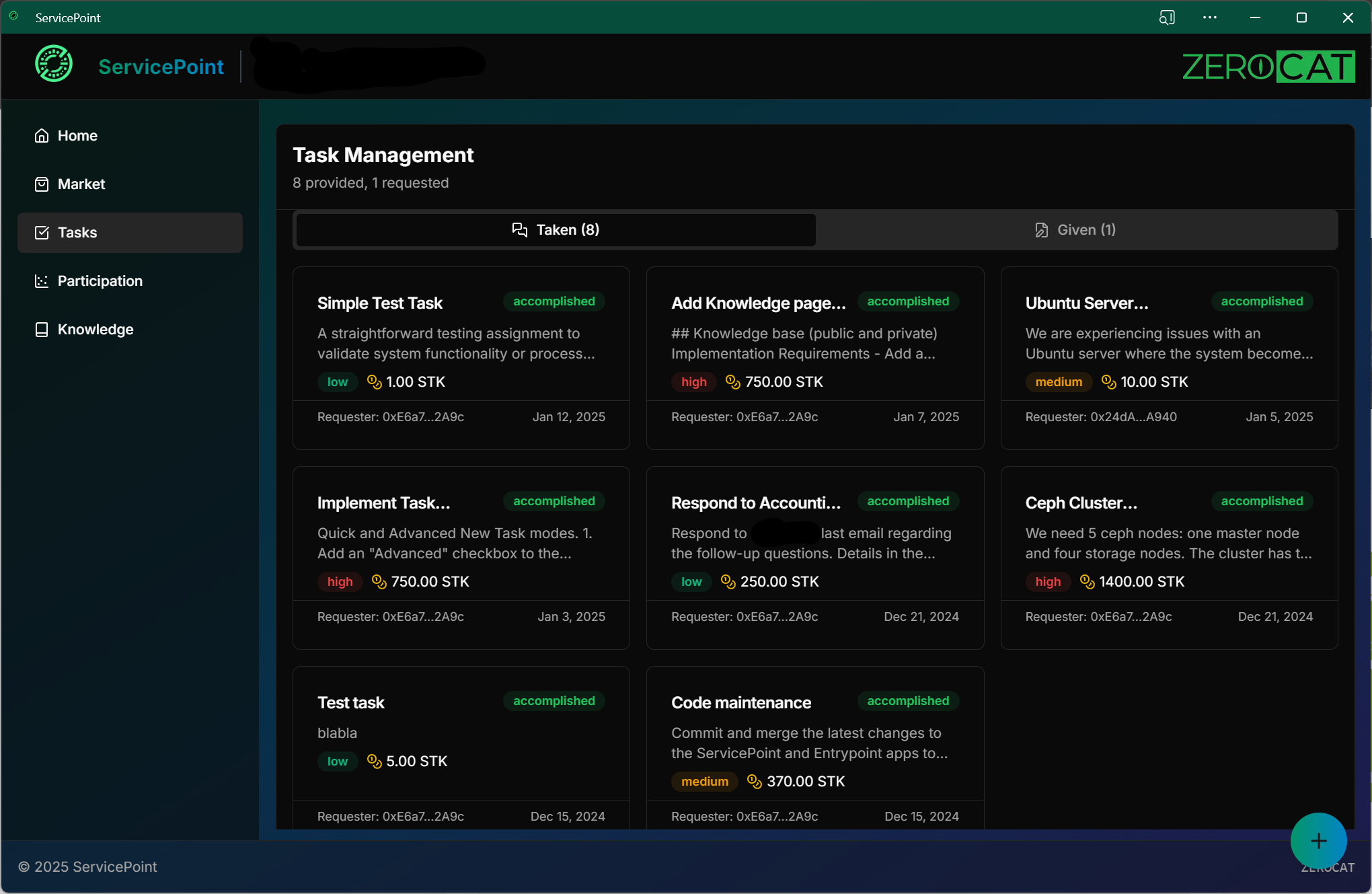Open the Code maintenance task title
Screen dimensions: 1372x894
[741, 703]
